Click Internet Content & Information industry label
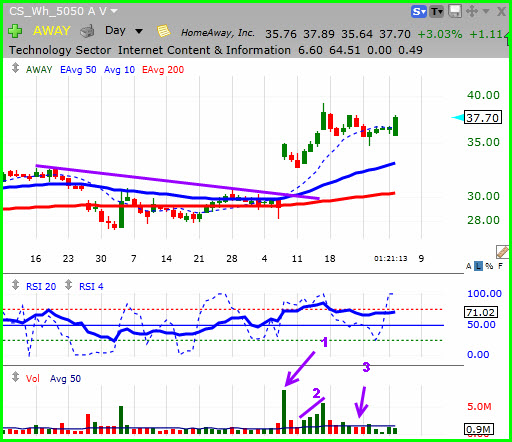 [204, 50]
